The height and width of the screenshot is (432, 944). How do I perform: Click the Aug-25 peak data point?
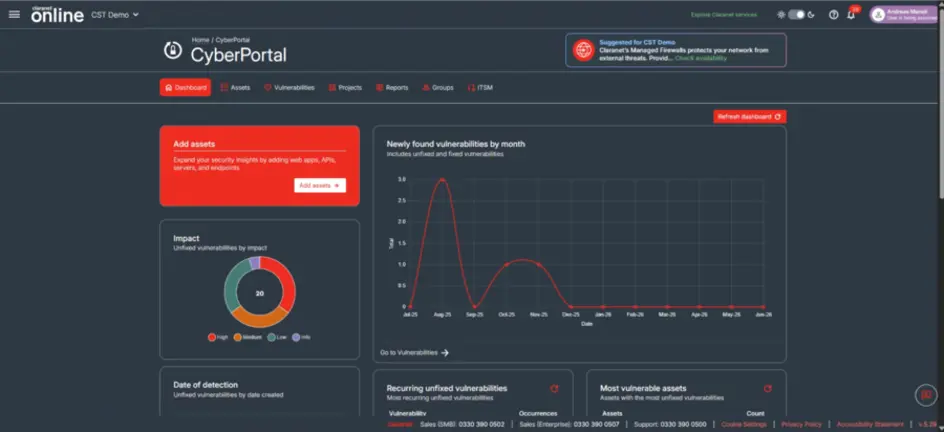442,179
